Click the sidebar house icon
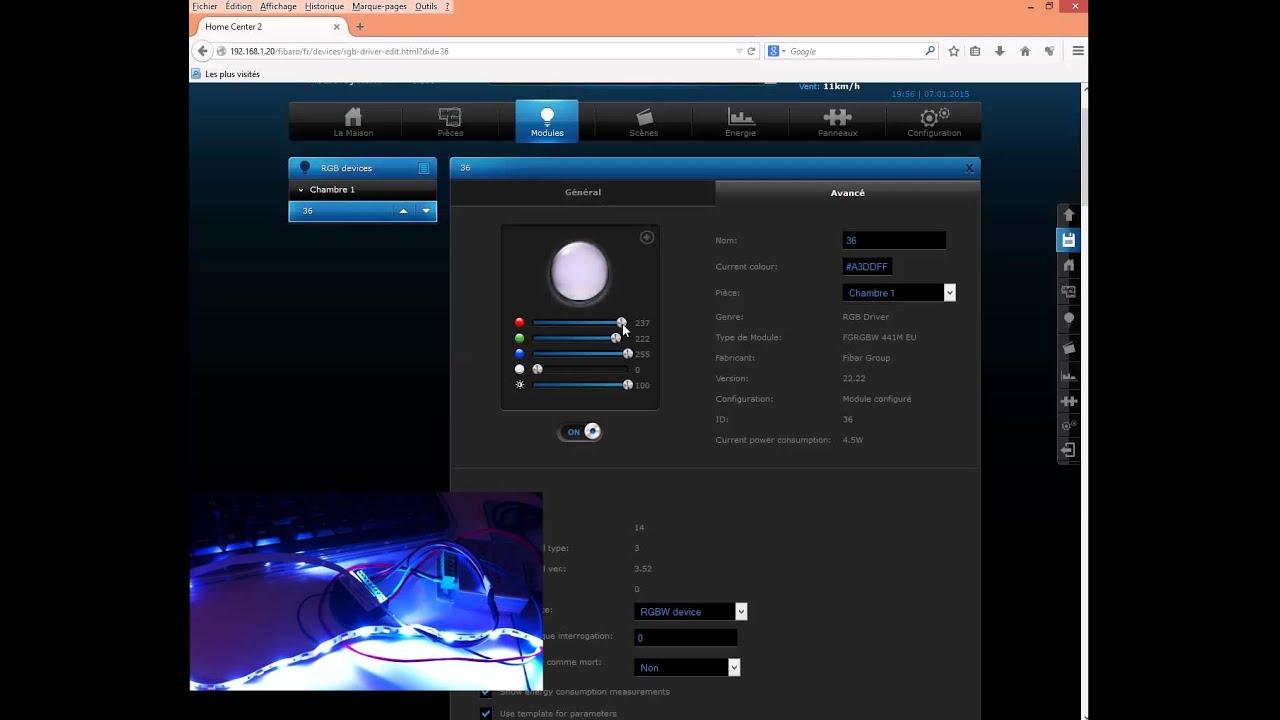The width and height of the screenshot is (1280, 720). (1068, 265)
